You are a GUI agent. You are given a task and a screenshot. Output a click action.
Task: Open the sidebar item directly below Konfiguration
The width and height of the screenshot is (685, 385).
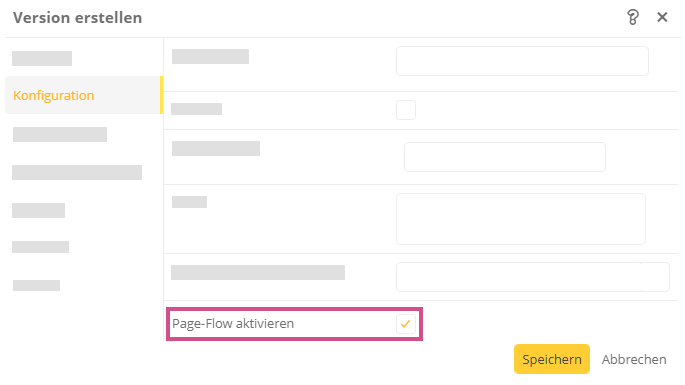click(x=60, y=134)
